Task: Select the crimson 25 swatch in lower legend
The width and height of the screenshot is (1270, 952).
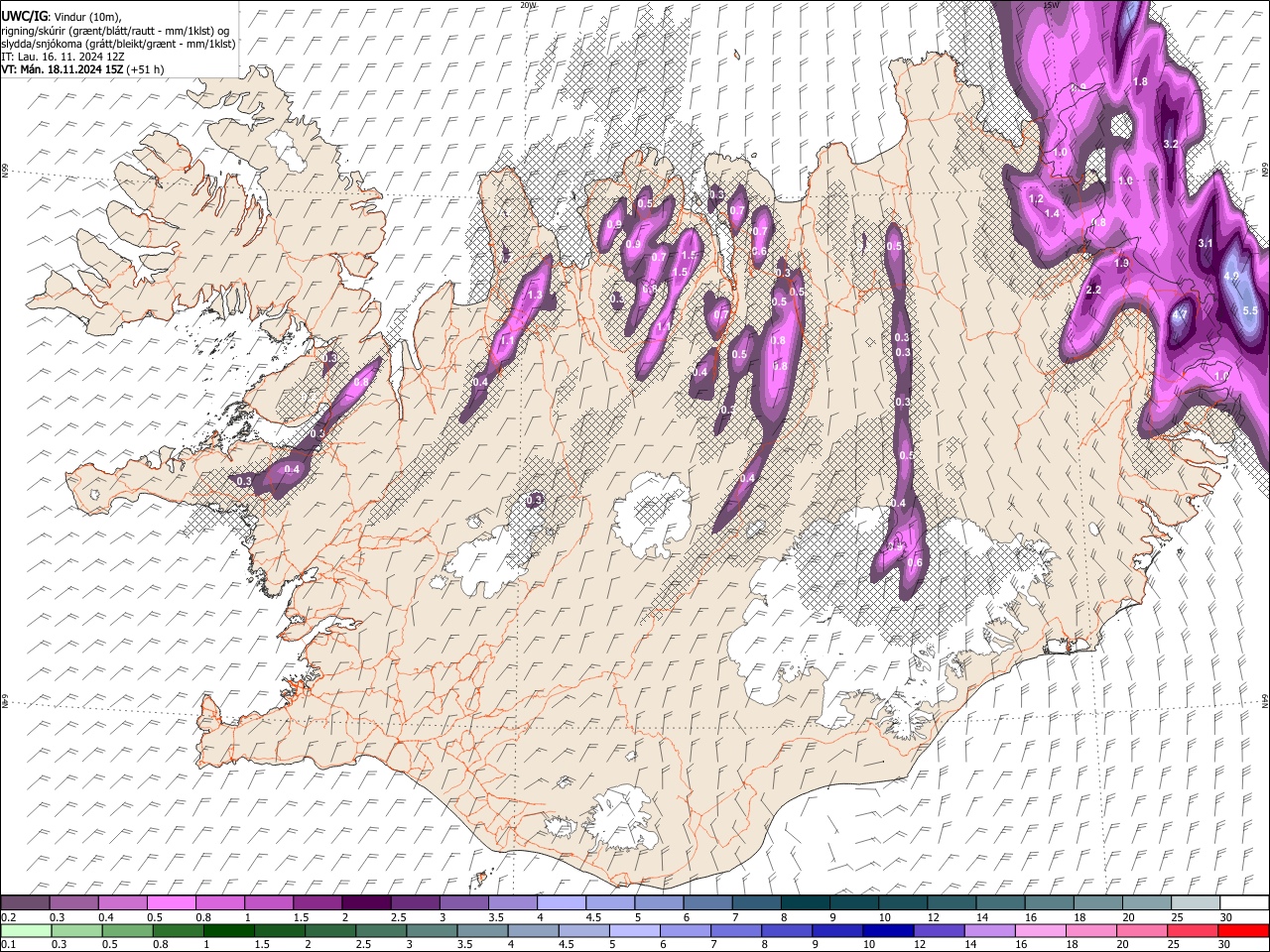Action: (1192, 931)
